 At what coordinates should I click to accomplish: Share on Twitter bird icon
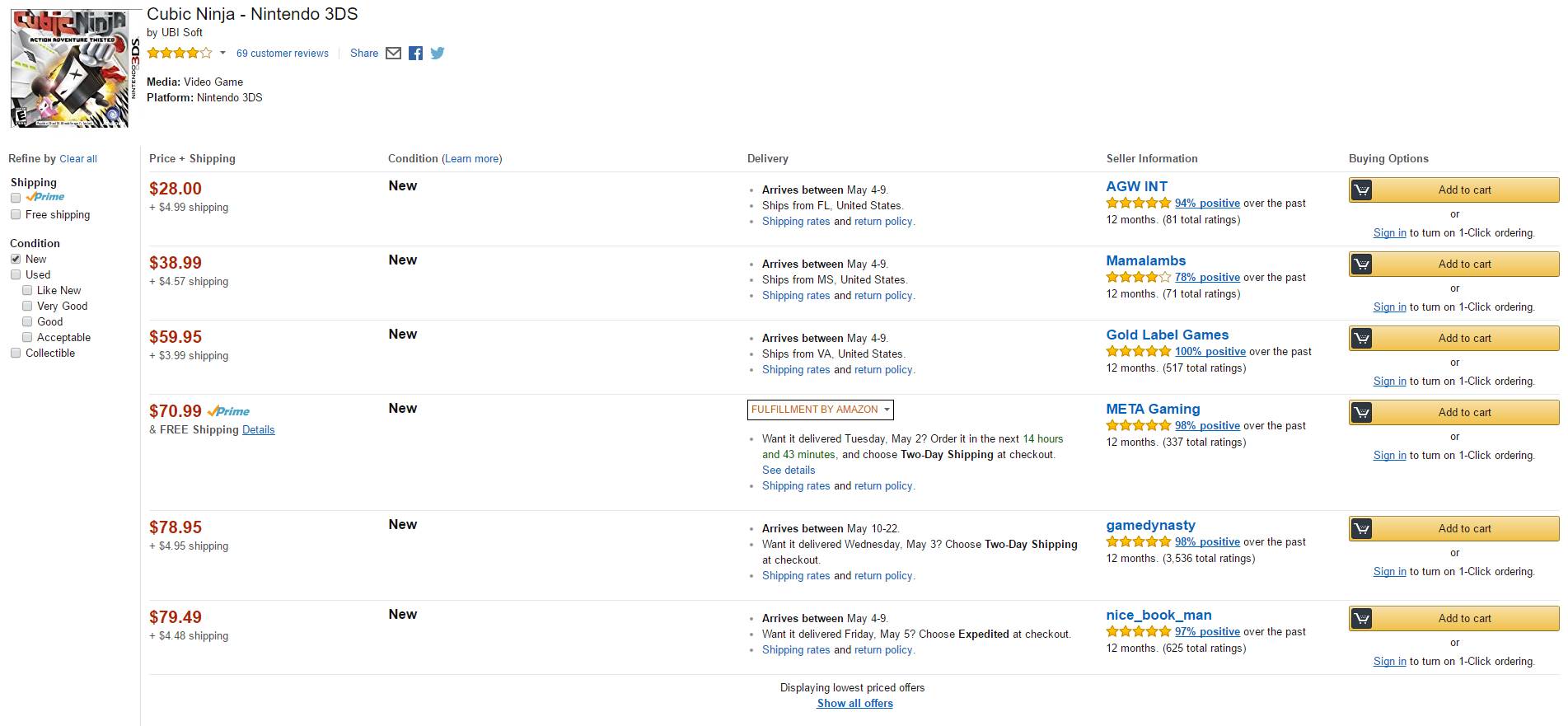(x=438, y=54)
